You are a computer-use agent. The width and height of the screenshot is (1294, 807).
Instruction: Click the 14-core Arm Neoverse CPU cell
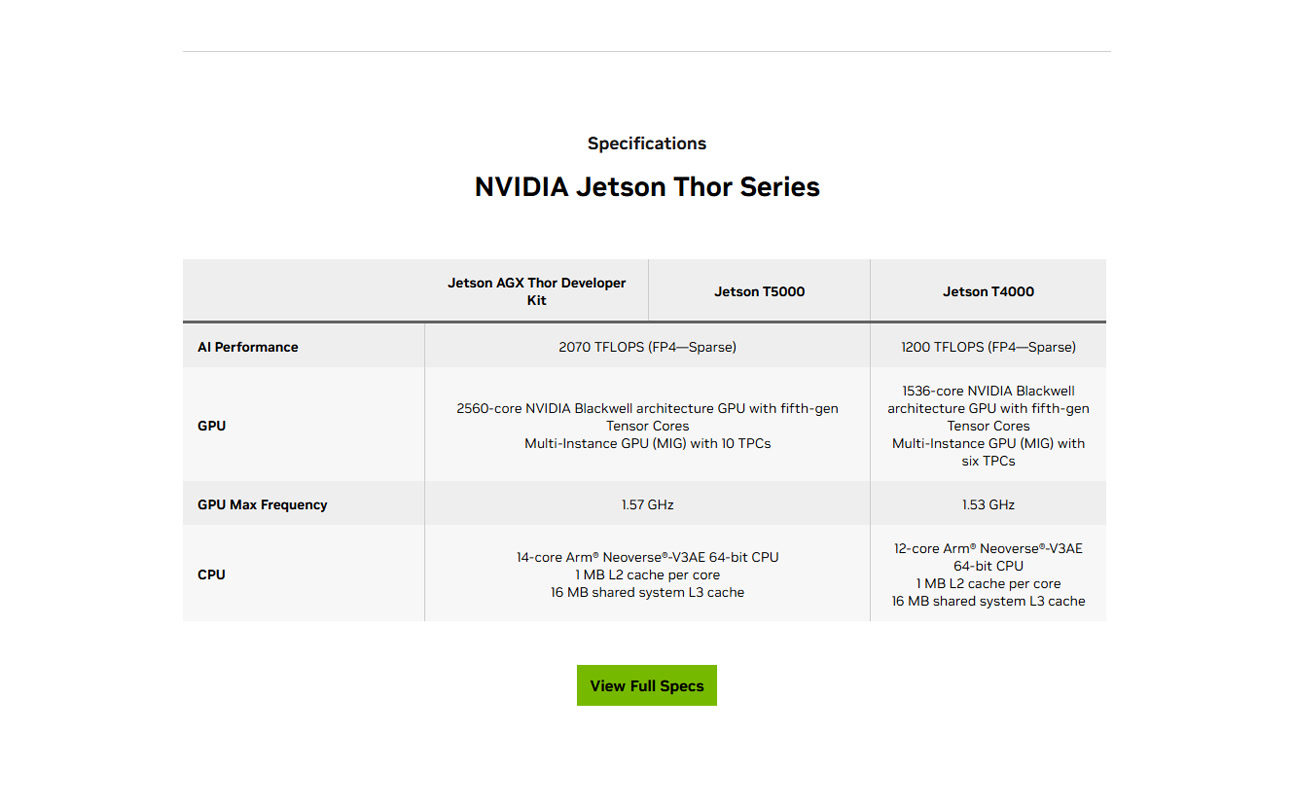point(647,575)
